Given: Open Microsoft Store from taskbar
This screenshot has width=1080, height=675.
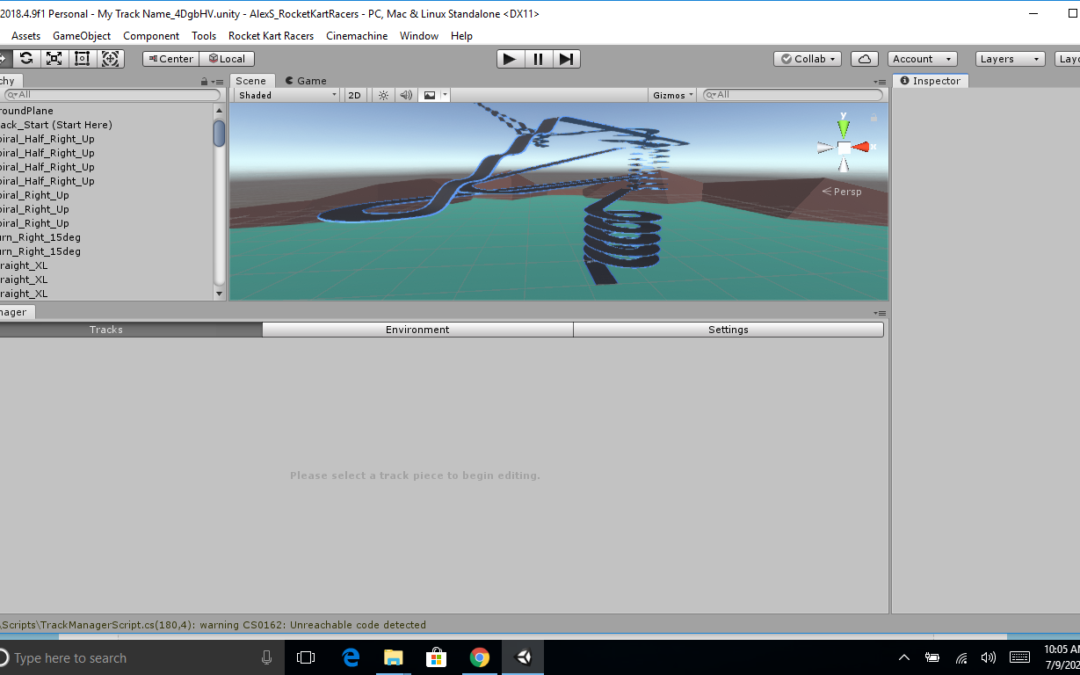Looking at the screenshot, I should tap(436, 658).
